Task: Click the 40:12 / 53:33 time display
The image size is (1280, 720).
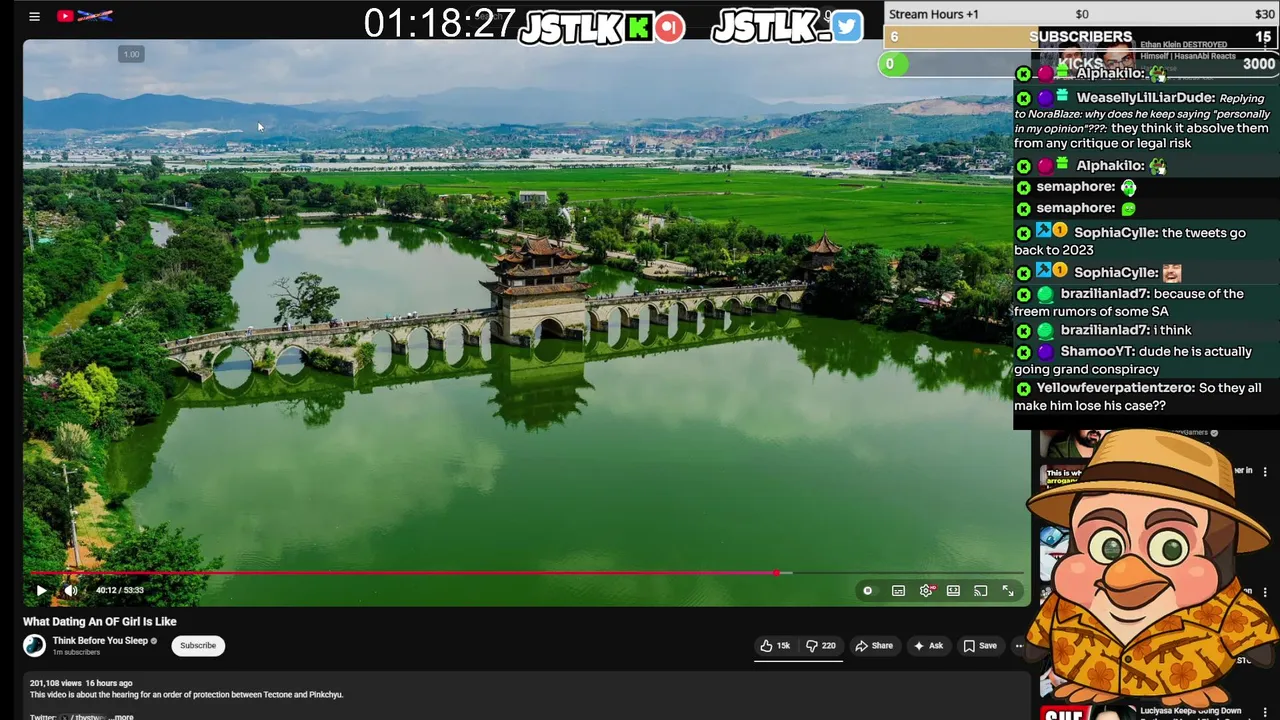Action: pyautogui.click(x=120, y=591)
